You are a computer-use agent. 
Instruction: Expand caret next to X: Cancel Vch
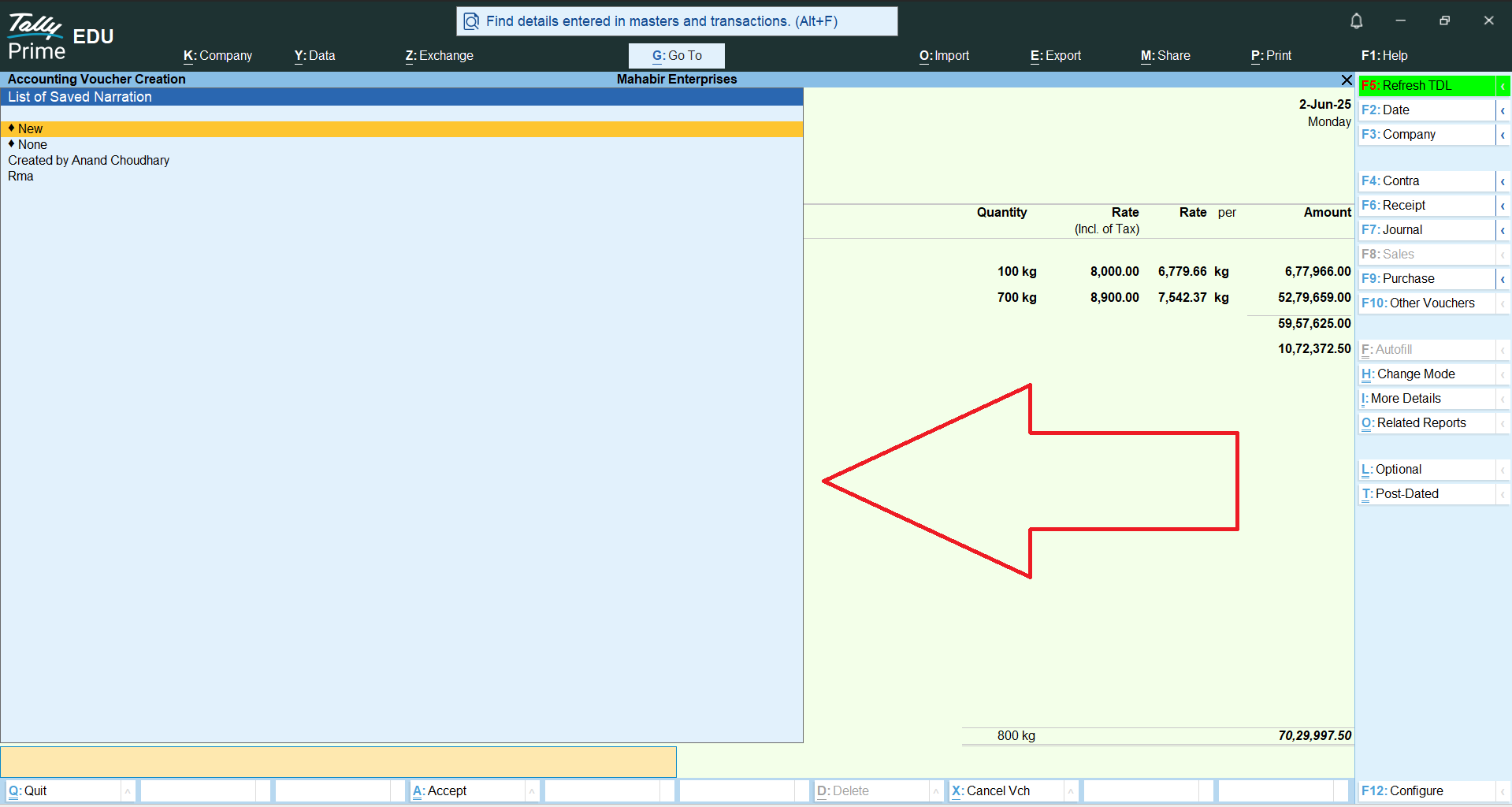[x=1071, y=790]
